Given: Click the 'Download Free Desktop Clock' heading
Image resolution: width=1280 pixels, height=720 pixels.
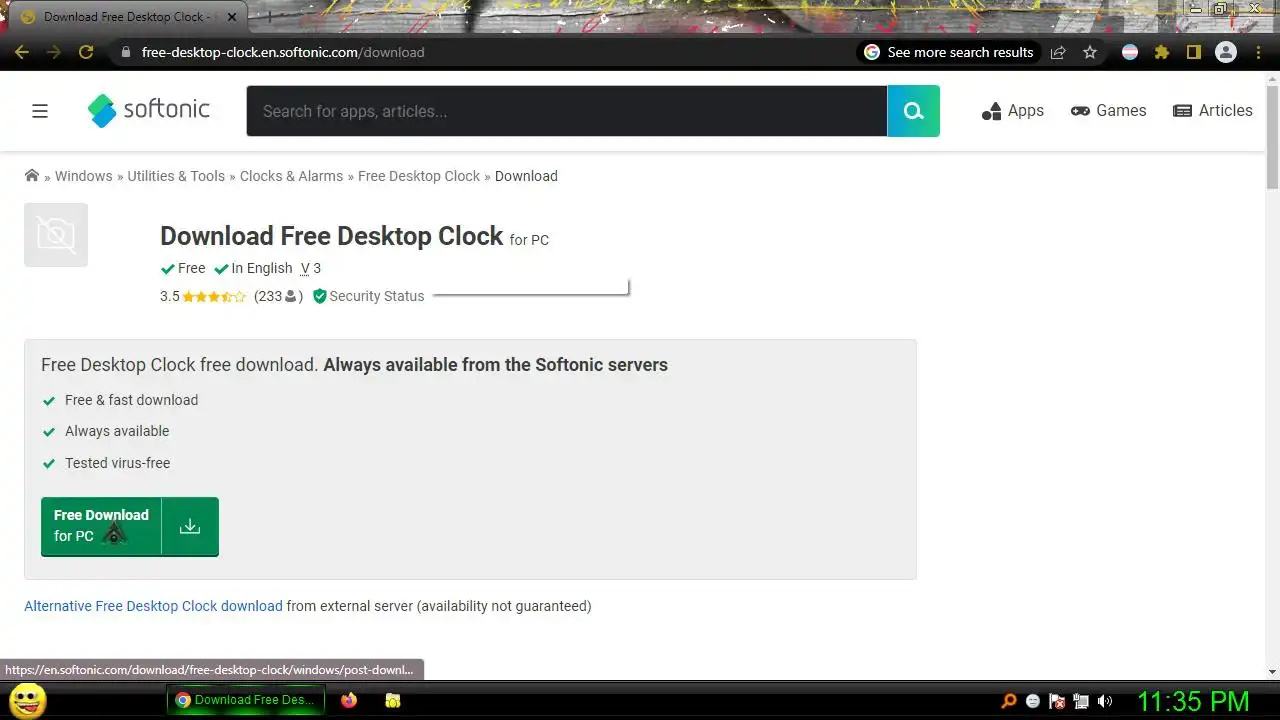Looking at the screenshot, I should coord(331,236).
